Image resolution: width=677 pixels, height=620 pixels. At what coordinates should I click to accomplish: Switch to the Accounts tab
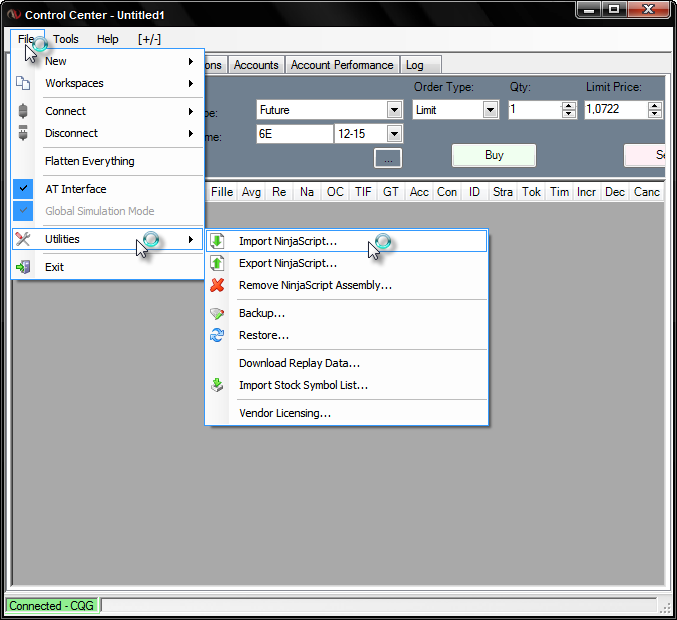point(256,65)
